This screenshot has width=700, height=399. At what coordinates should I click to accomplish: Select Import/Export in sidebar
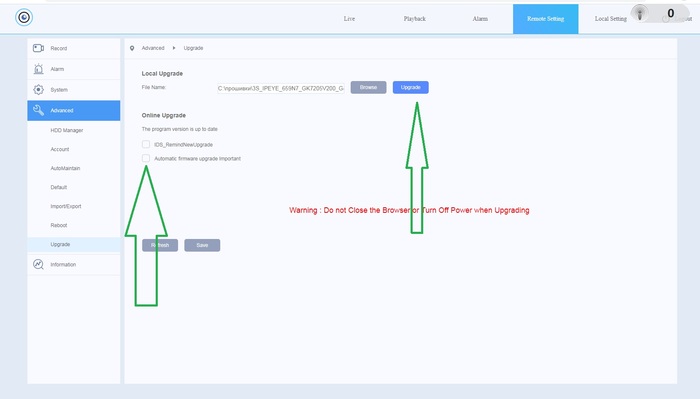66,206
